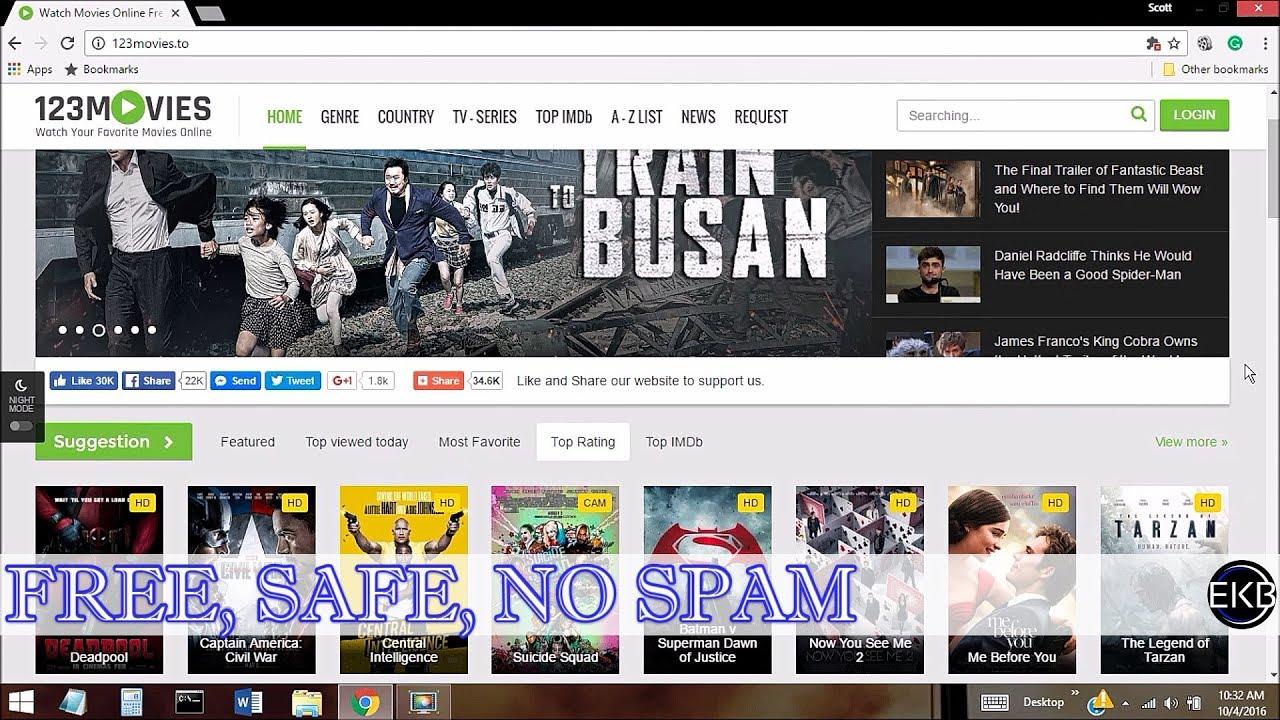The width and height of the screenshot is (1280, 720).
Task: Click the volume speaker tray icon
Action: [x=1170, y=703]
